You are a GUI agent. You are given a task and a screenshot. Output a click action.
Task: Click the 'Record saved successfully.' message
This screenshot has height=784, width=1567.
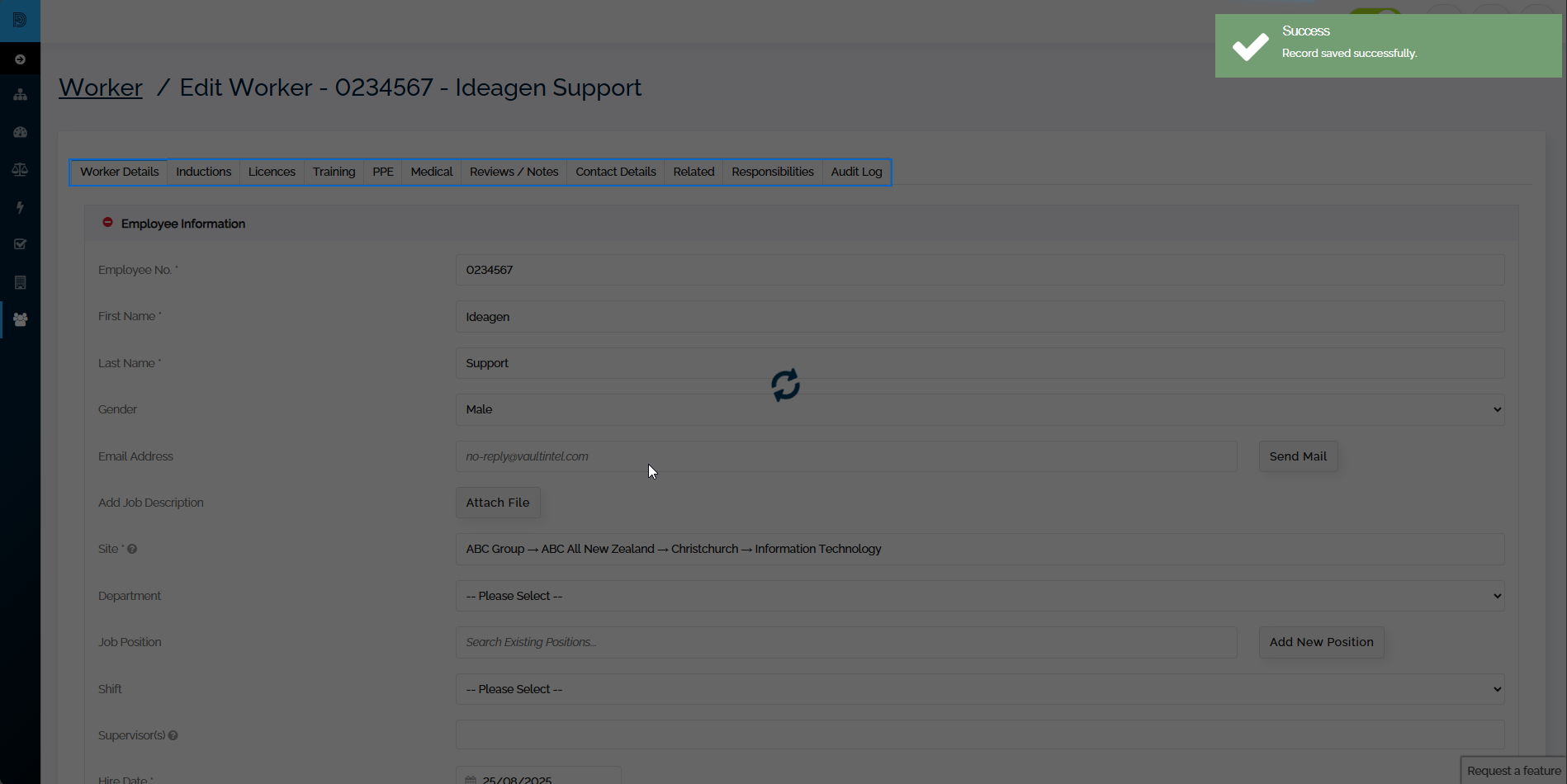[1349, 54]
